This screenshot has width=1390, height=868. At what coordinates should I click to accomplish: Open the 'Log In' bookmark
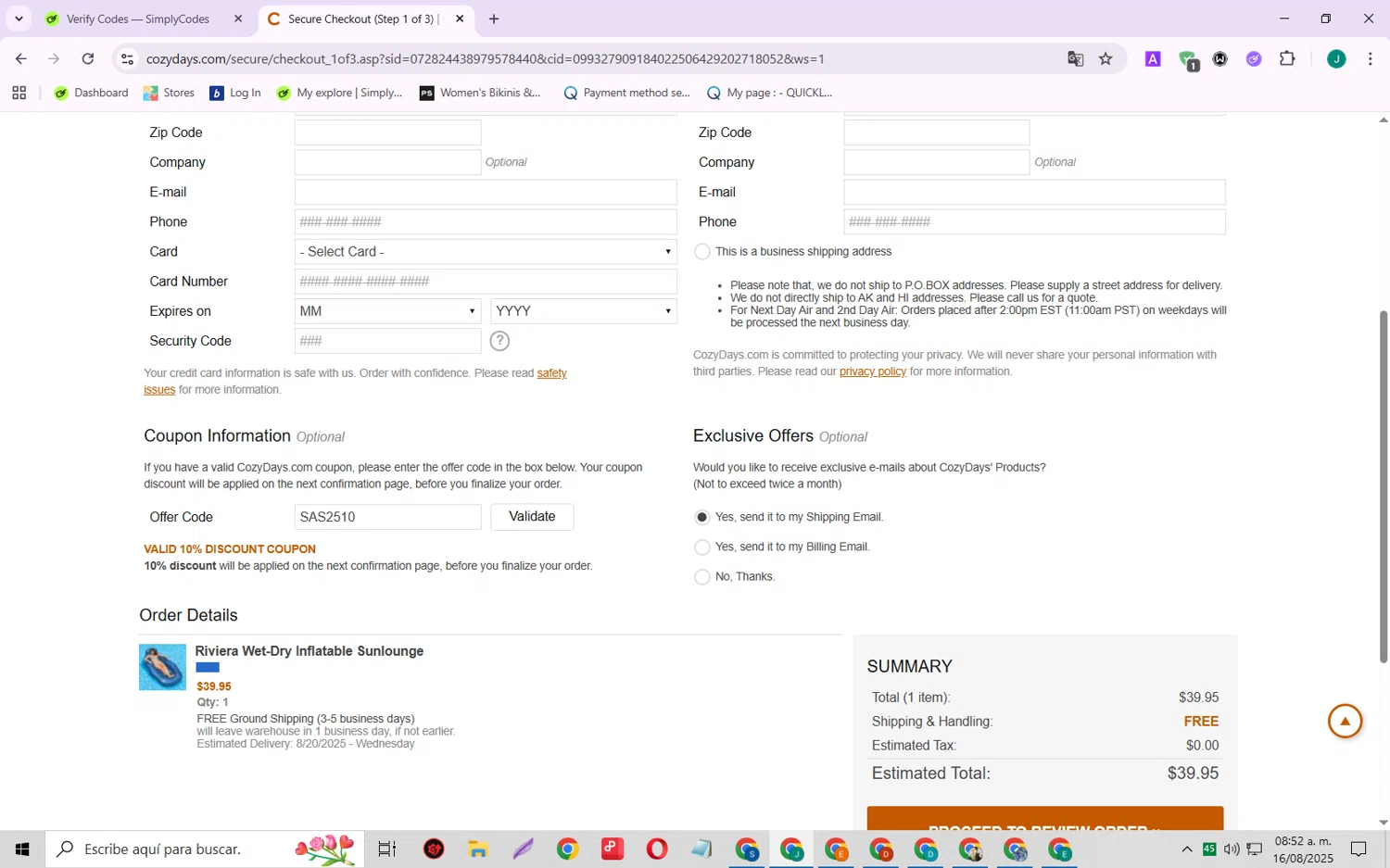[235, 93]
